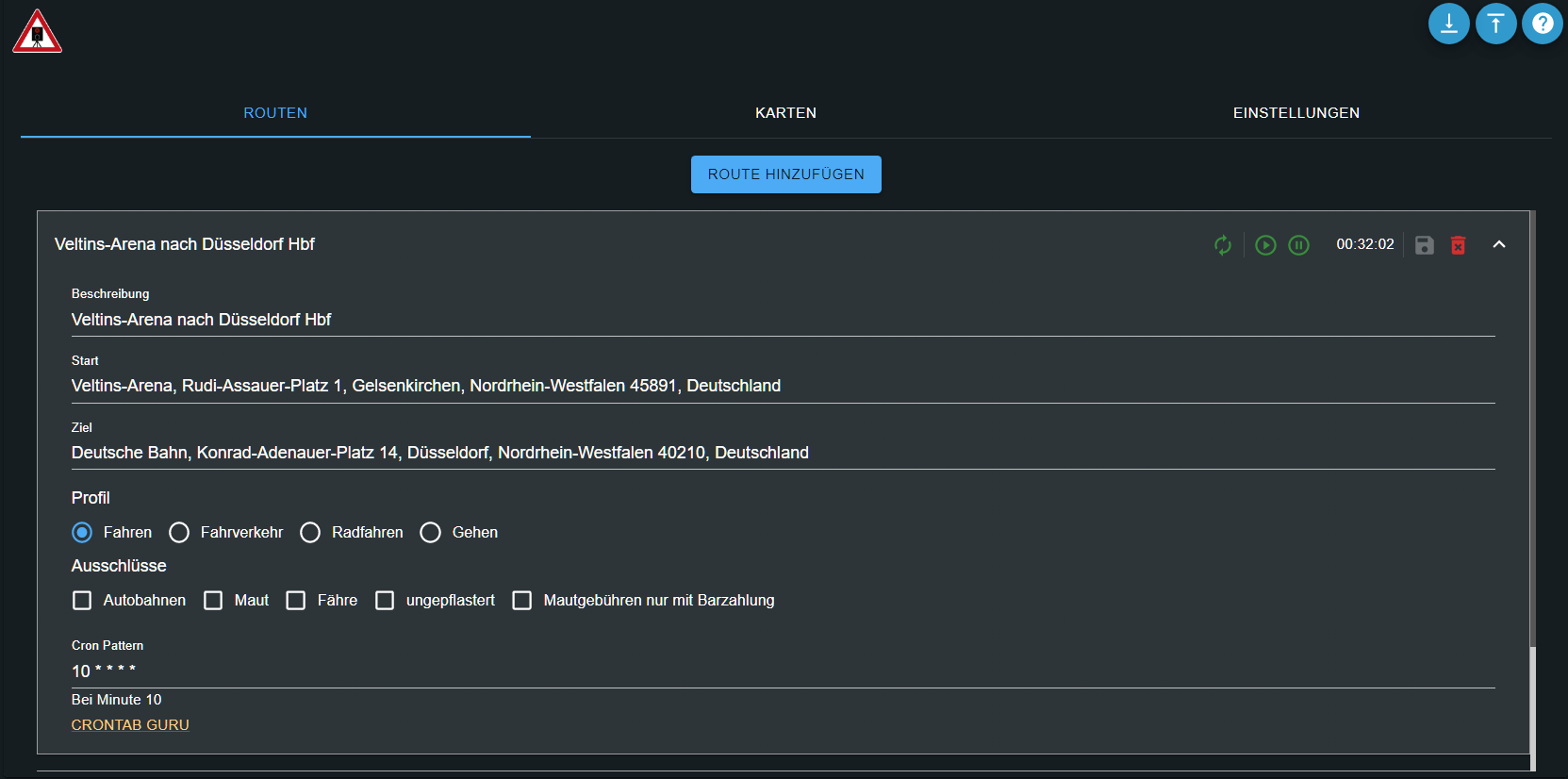Click into the Start address field
1568x779 pixels.
click(784, 386)
